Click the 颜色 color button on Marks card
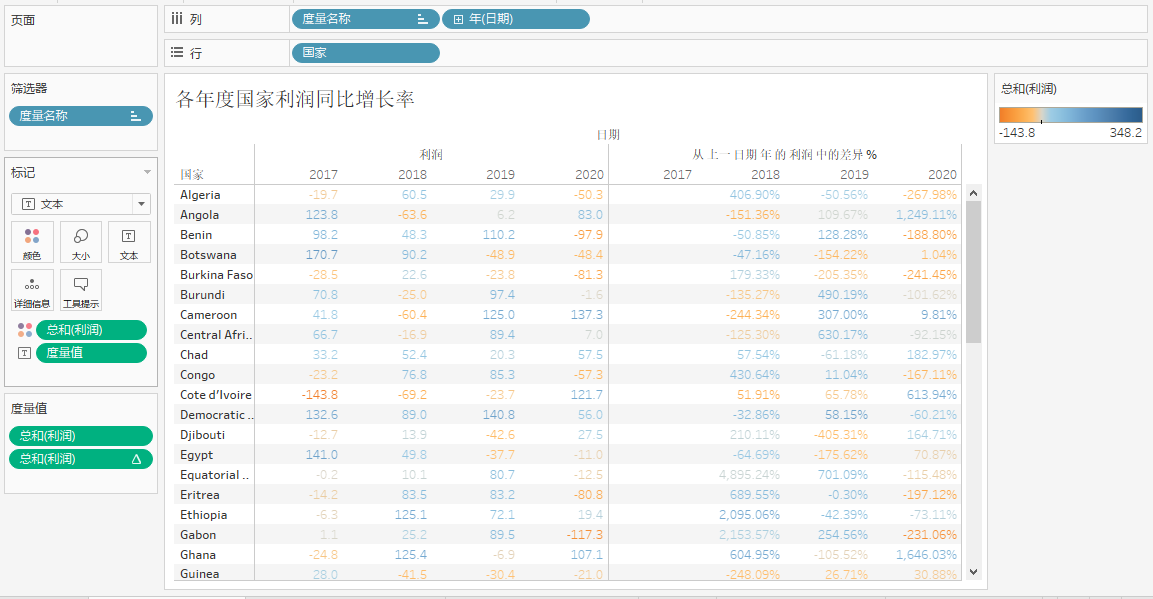The width and height of the screenshot is (1153, 599). [x=31, y=243]
